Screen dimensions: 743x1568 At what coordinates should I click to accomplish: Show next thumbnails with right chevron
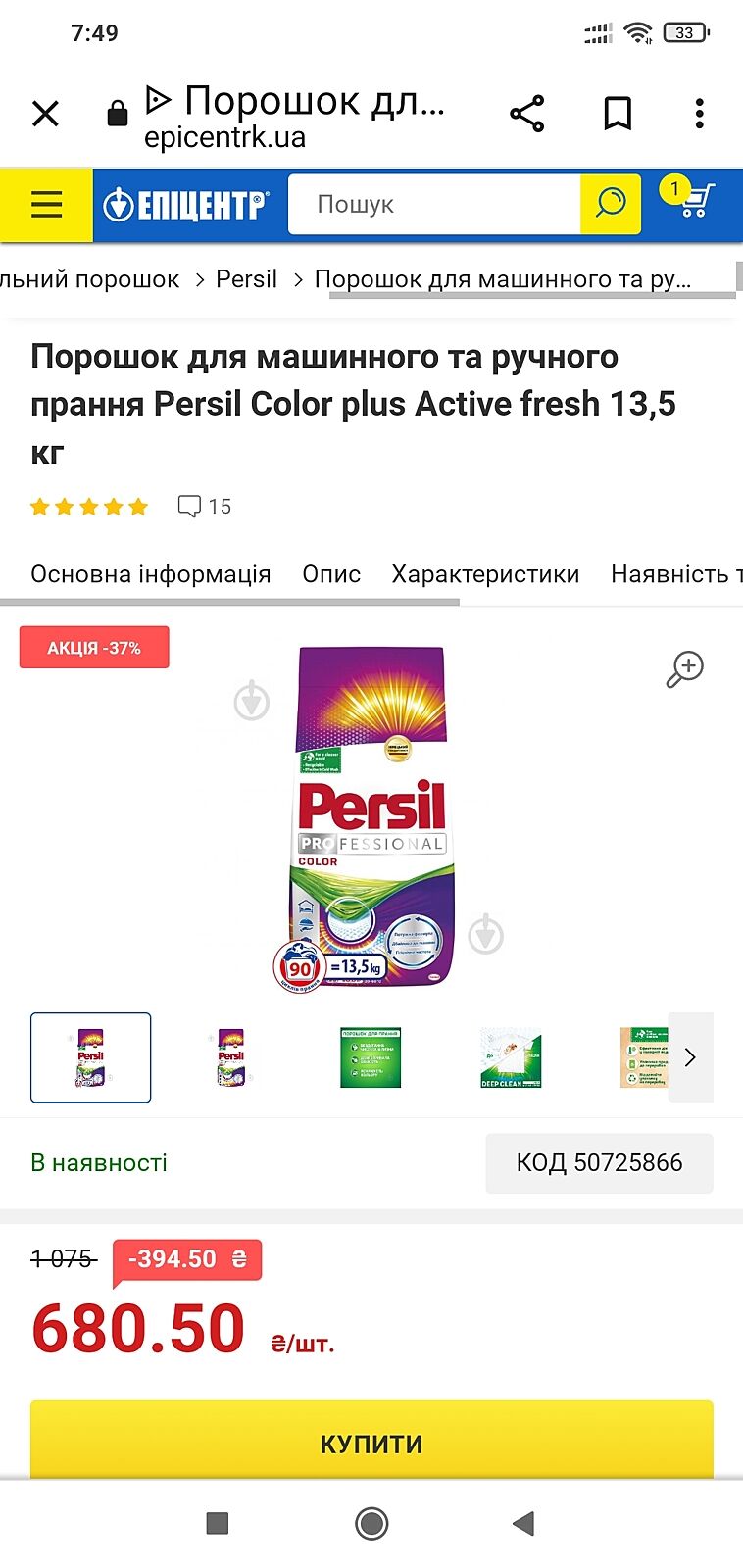690,1057
